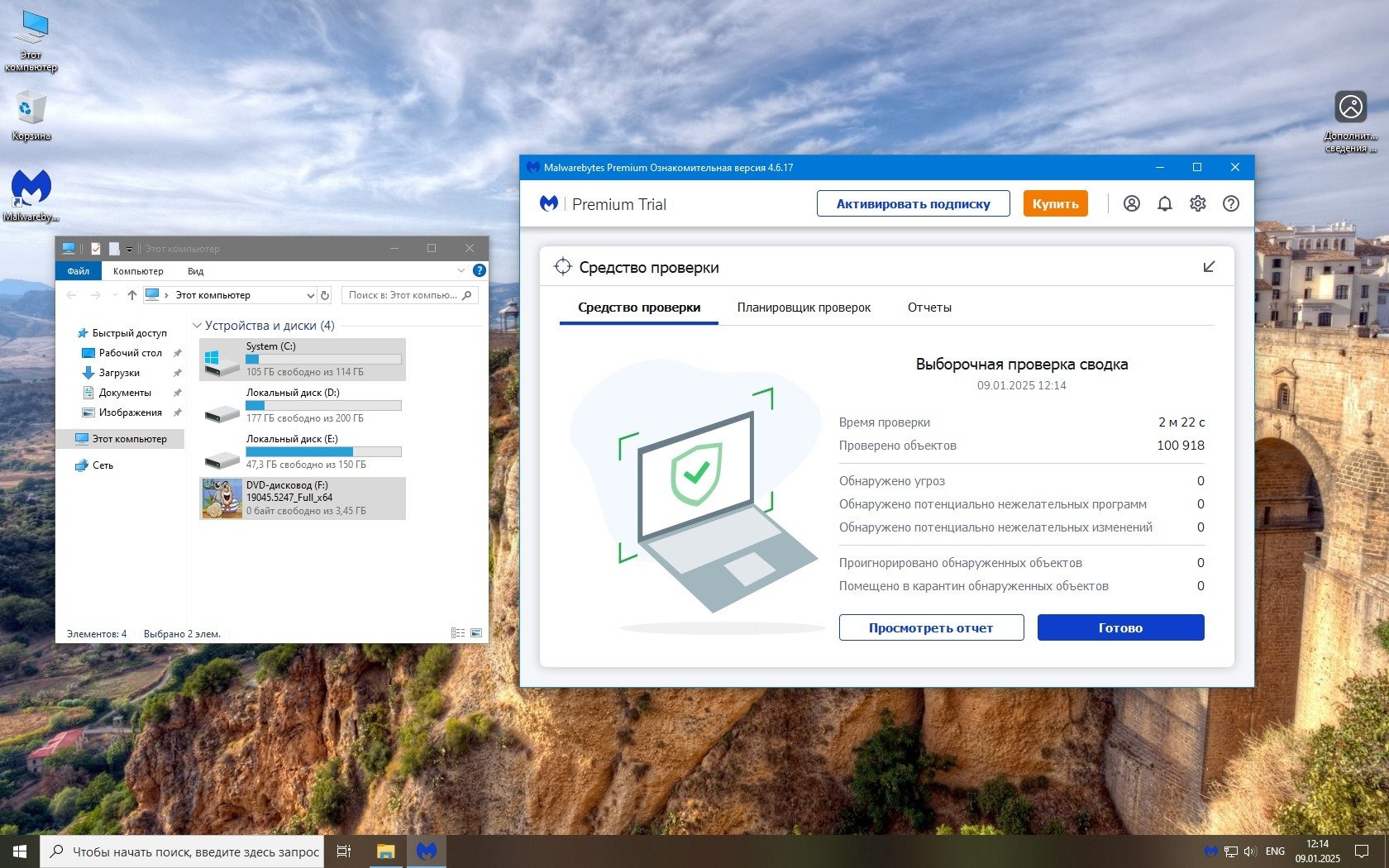Select the 'Дополнит... сведения' desktop icon
Viewport: 1389px width, 868px height.
click(1351, 122)
